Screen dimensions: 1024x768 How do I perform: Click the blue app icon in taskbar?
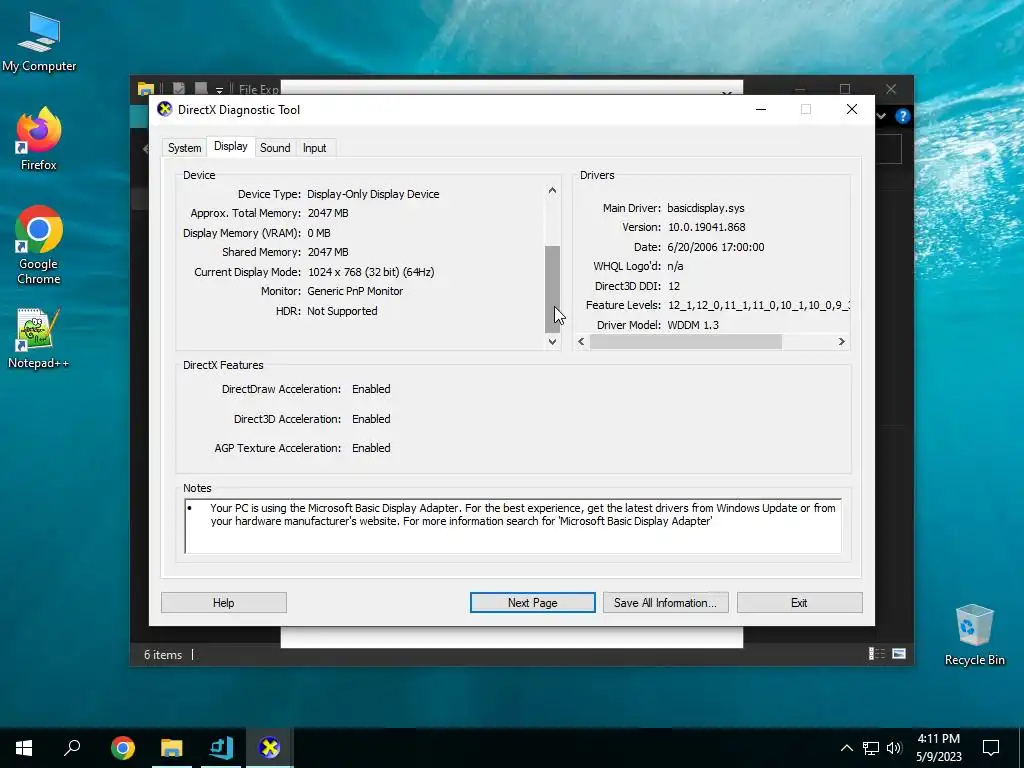coord(221,748)
